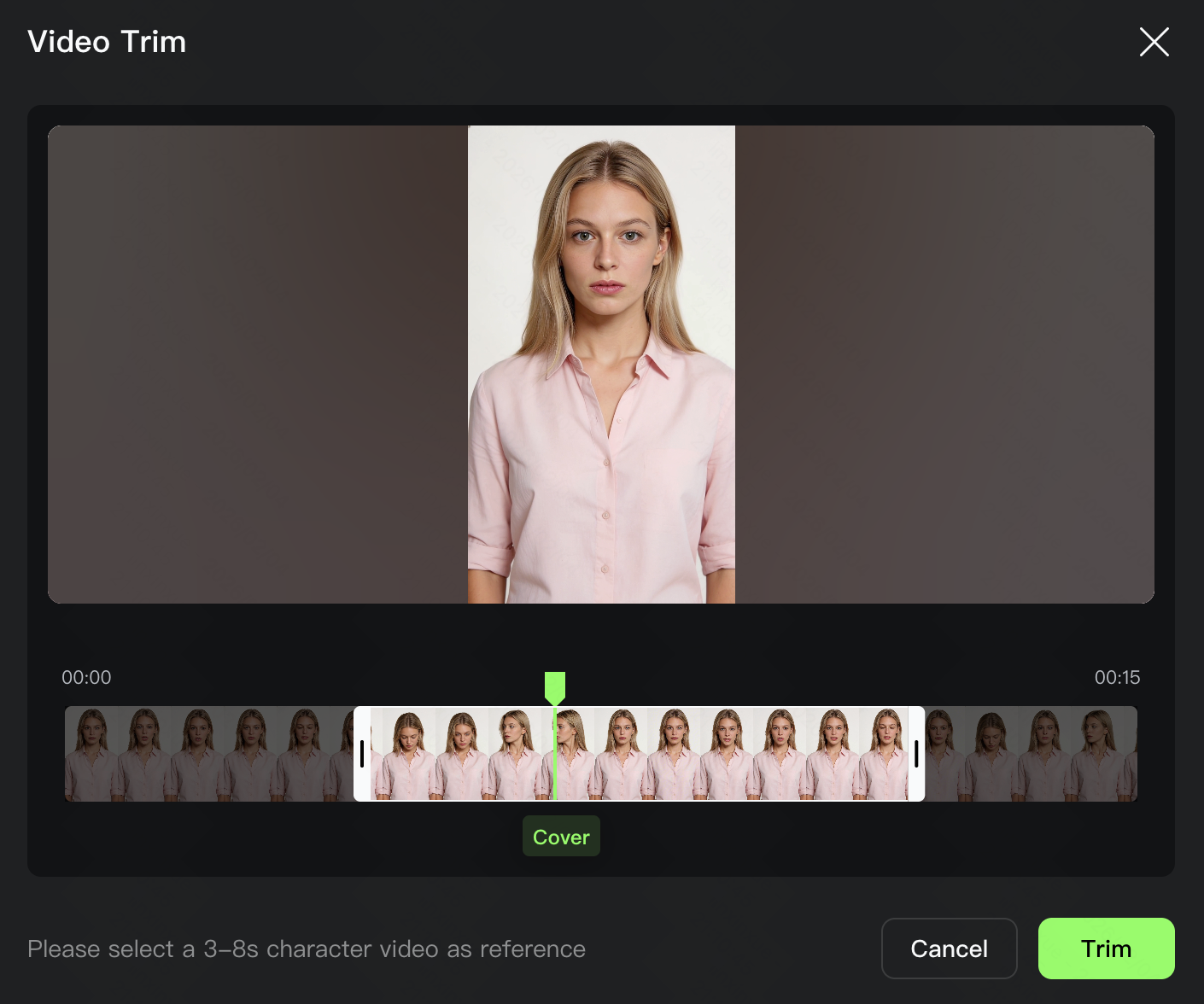The image size is (1204, 1004).
Task: Click first frame inside the selected trim range
Action: tap(408, 754)
